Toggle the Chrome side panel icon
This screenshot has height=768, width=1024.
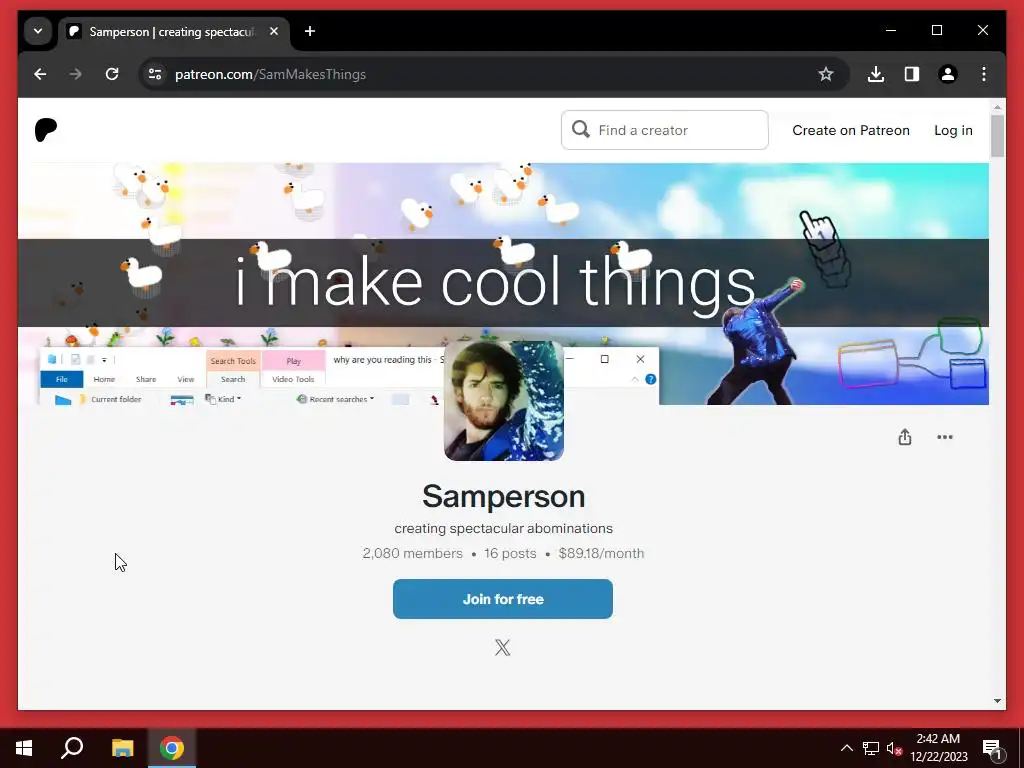[912, 74]
